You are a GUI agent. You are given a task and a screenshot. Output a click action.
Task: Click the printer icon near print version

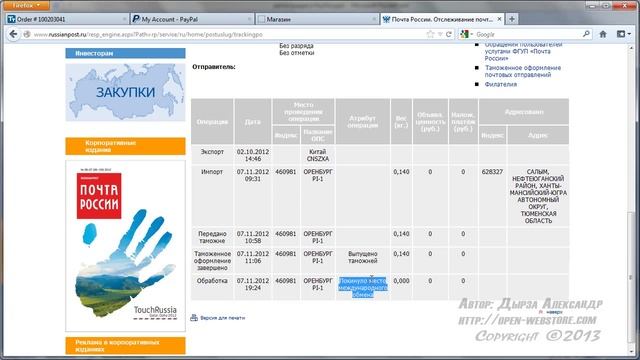tap(194, 317)
